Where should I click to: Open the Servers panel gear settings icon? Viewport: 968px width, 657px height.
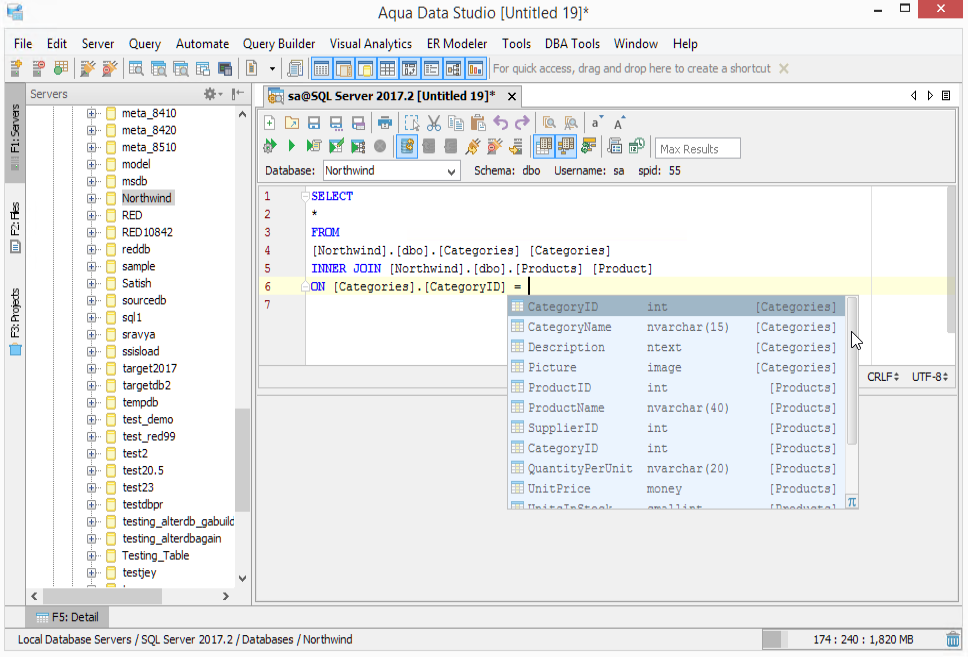pyautogui.click(x=212, y=94)
